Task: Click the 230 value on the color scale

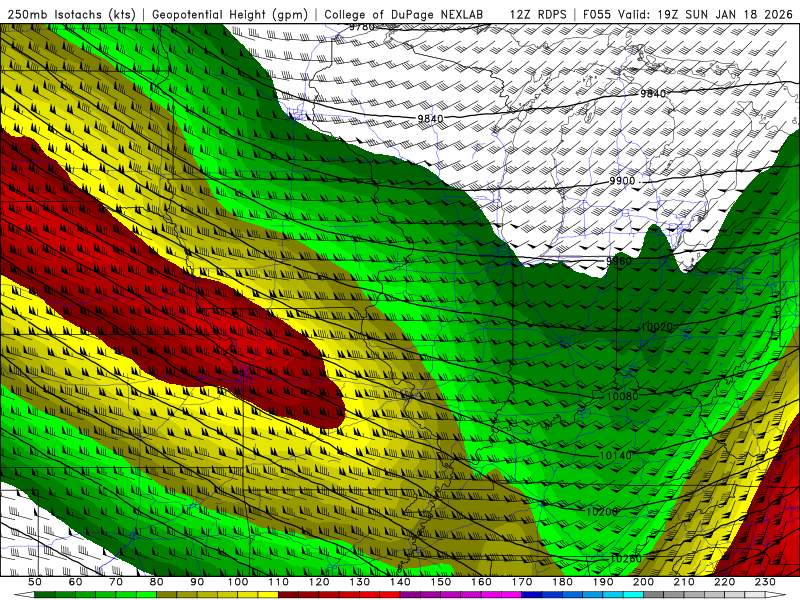Action: pyautogui.click(x=765, y=582)
